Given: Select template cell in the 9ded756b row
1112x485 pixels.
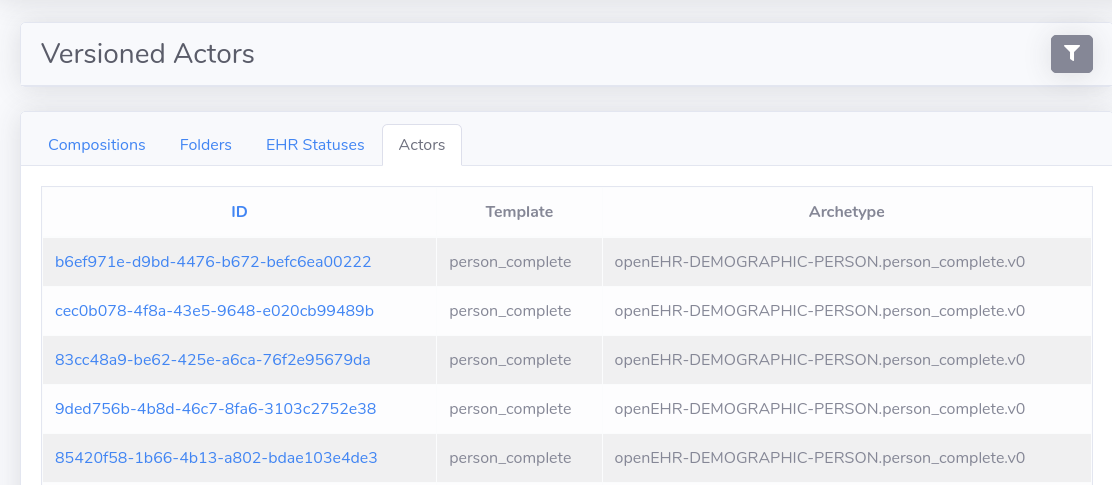Looking at the screenshot, I should tap(510, 409).
